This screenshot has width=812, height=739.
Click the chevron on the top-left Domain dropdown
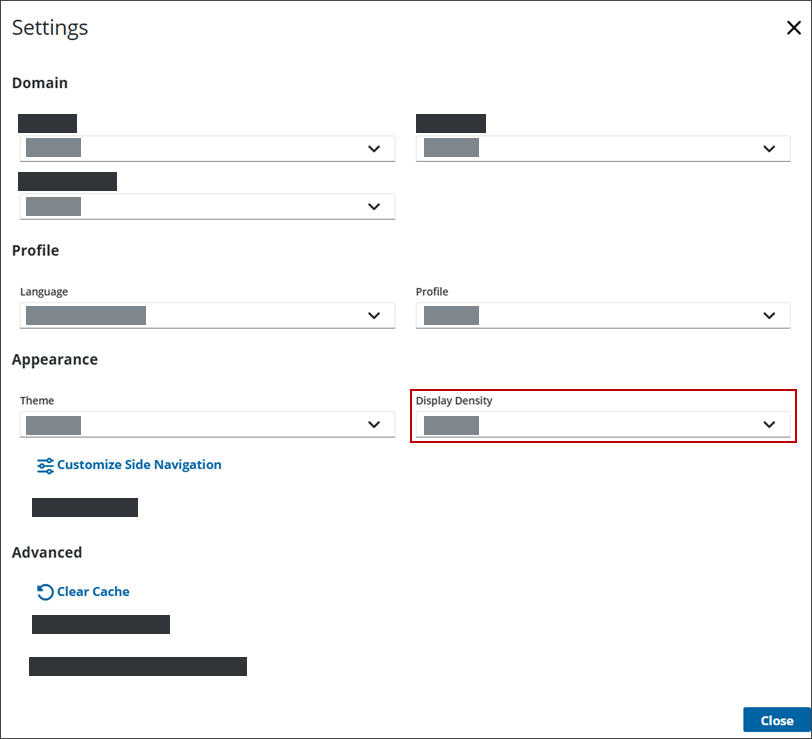pos(374,149)
